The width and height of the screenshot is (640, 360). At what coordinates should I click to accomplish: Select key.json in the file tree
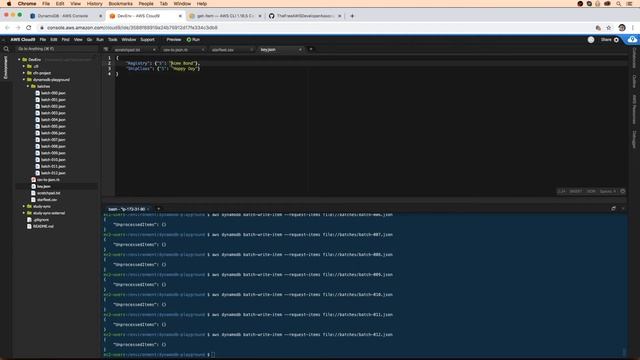44,187
